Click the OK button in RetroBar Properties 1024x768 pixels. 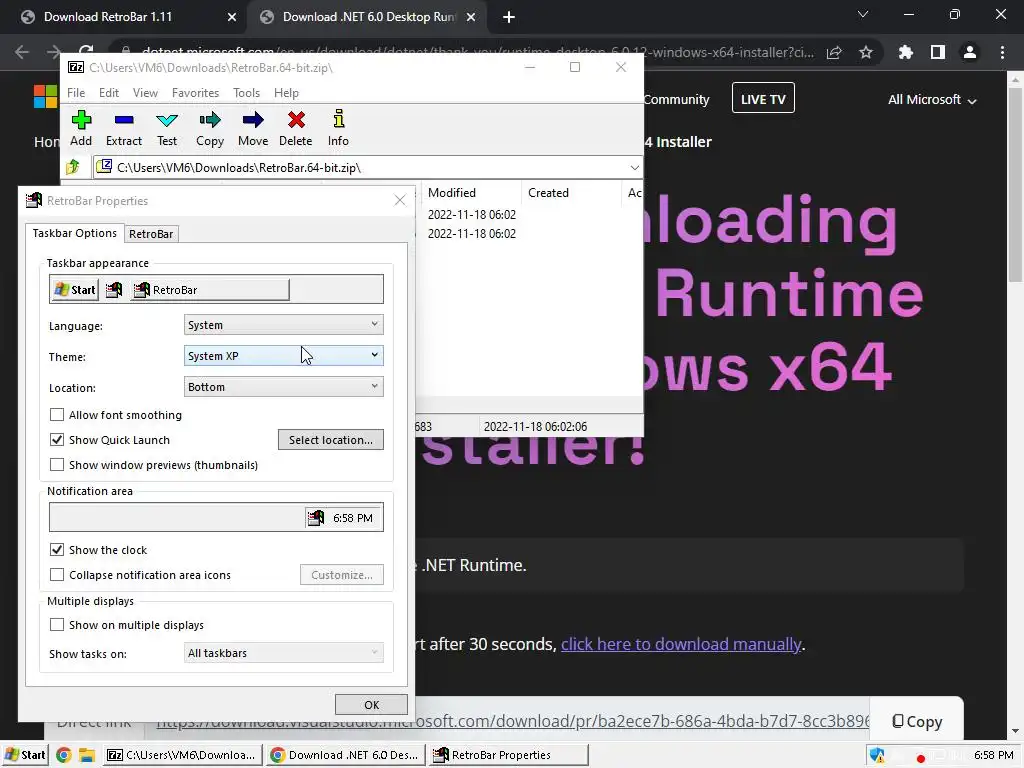tap(372, 705)
